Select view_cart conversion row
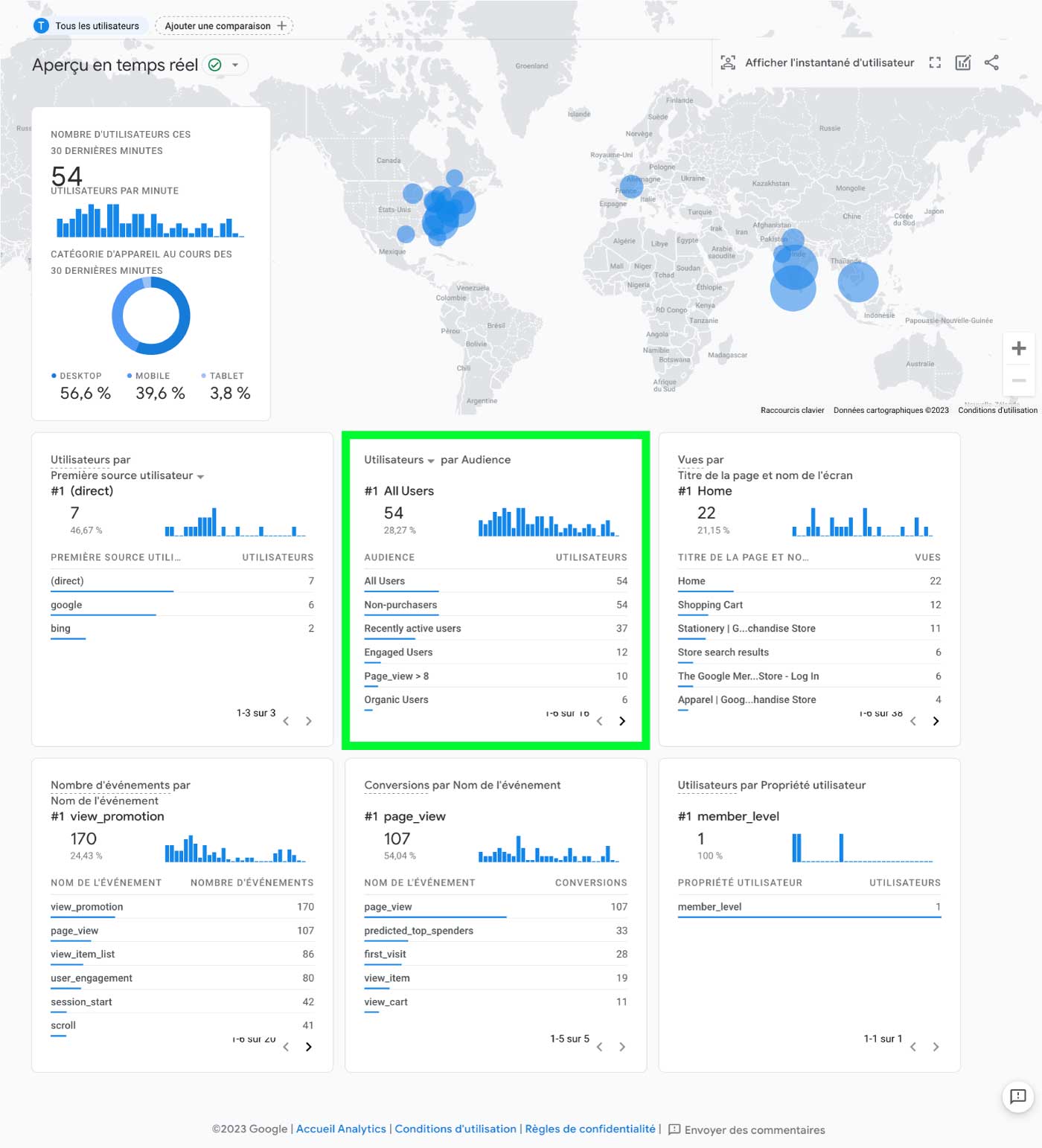The image size is (1042, 1148). click(x=496, y=1002)
